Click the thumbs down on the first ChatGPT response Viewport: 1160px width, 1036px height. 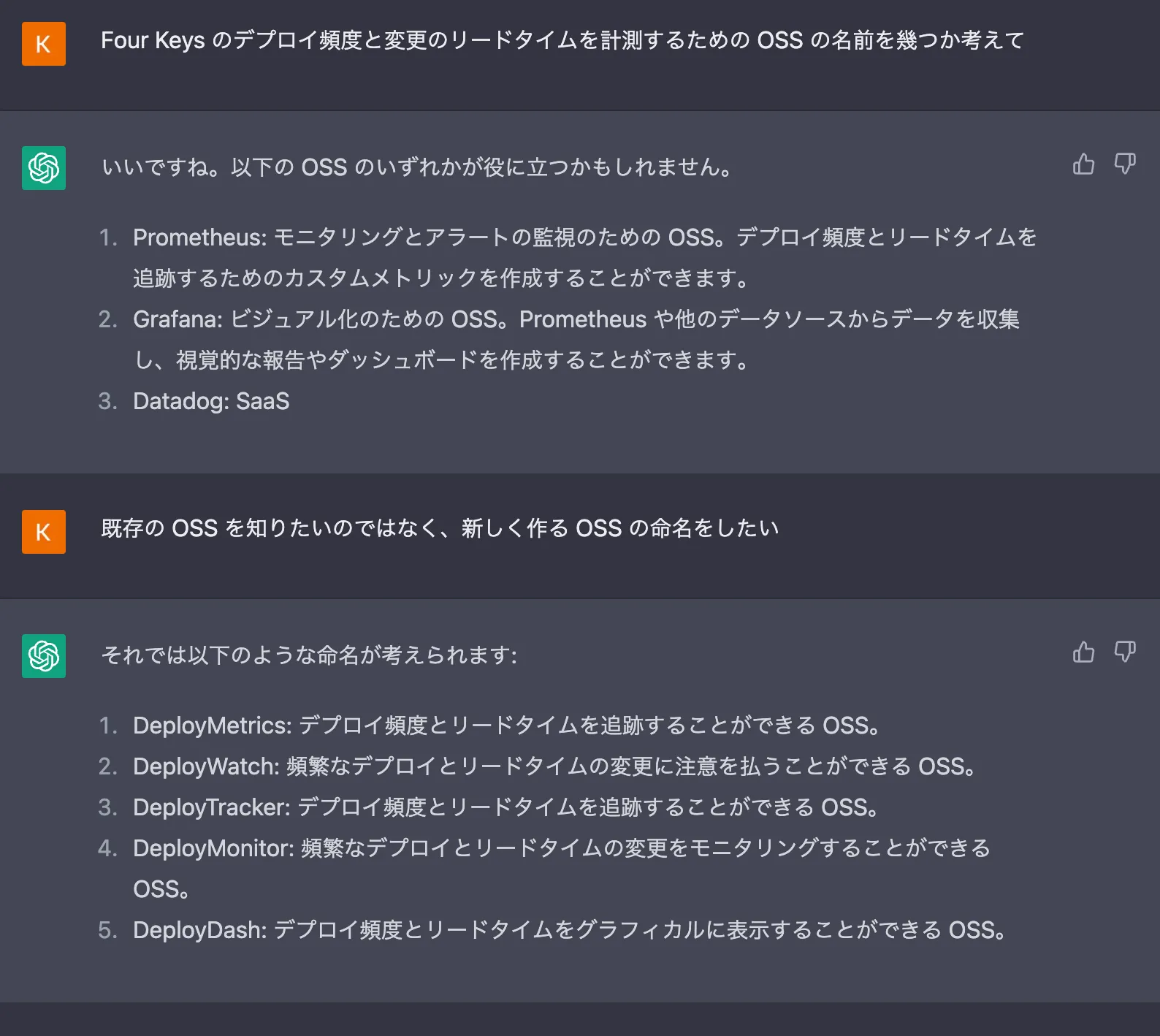[1125, 164]
